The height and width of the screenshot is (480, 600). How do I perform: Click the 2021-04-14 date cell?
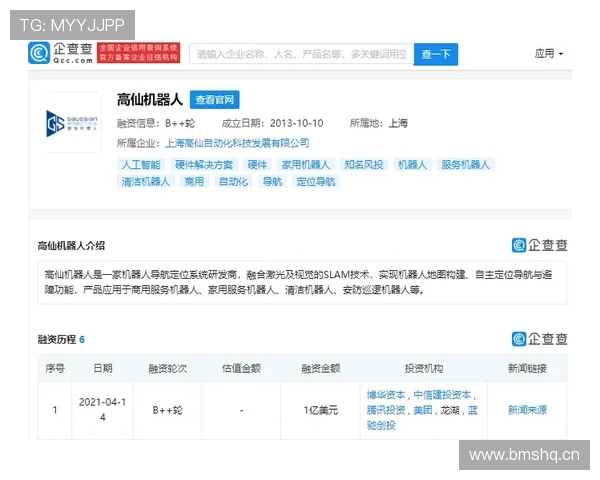tap(103, 410)
